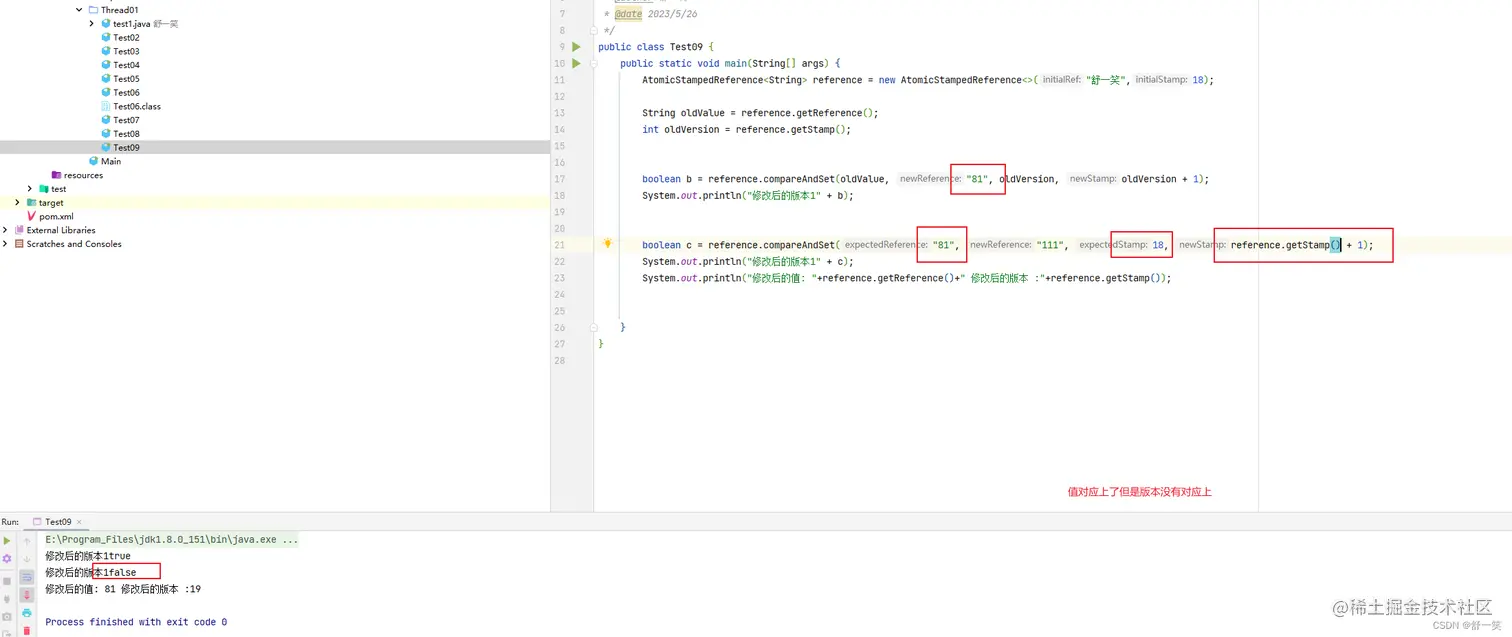Click console line '修改后的版本1true'
The height and width of the screenshot is (637, 1512).
[88, 556]
